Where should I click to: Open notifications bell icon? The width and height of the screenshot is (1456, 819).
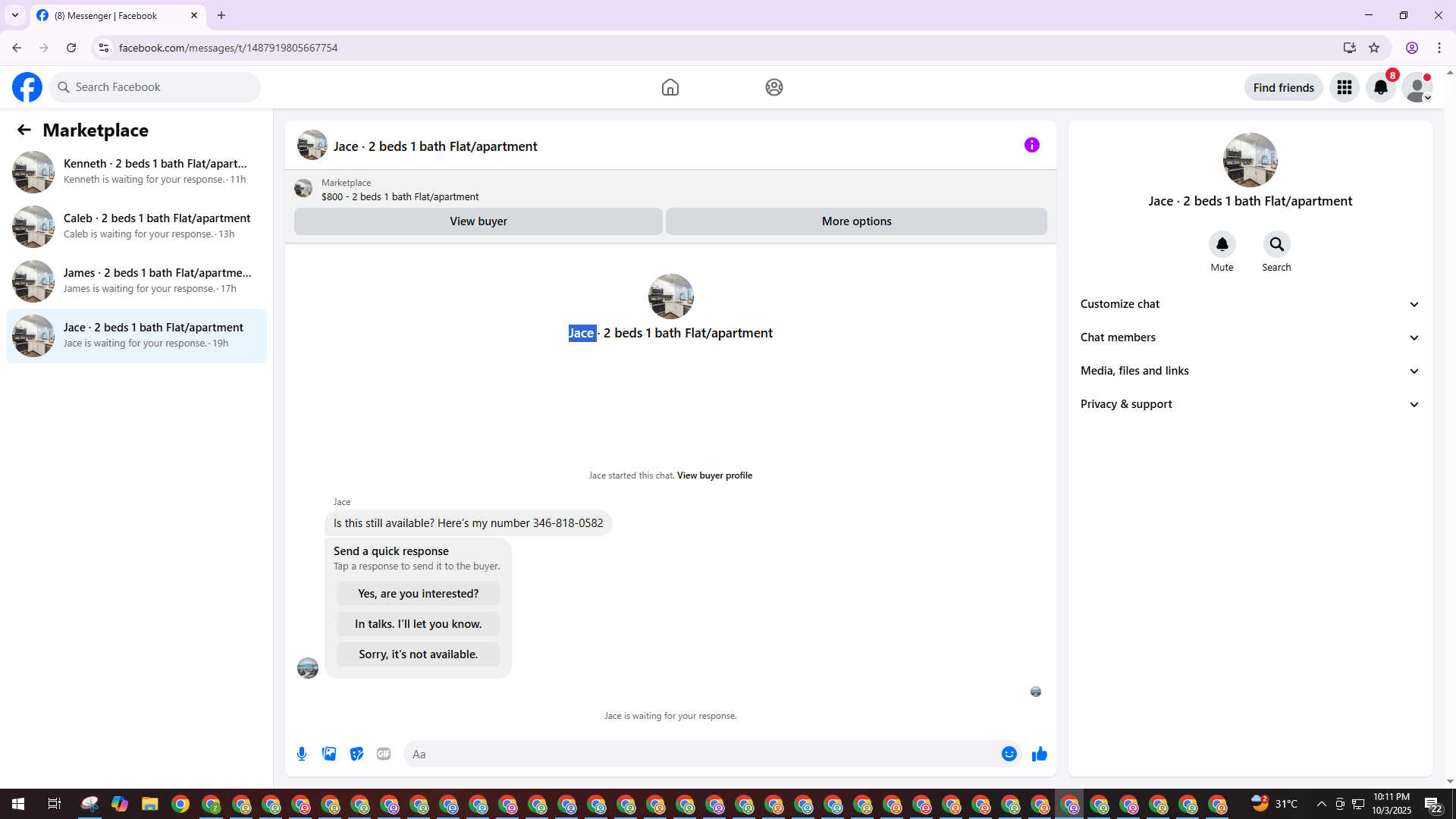[x=1381, y=87]
